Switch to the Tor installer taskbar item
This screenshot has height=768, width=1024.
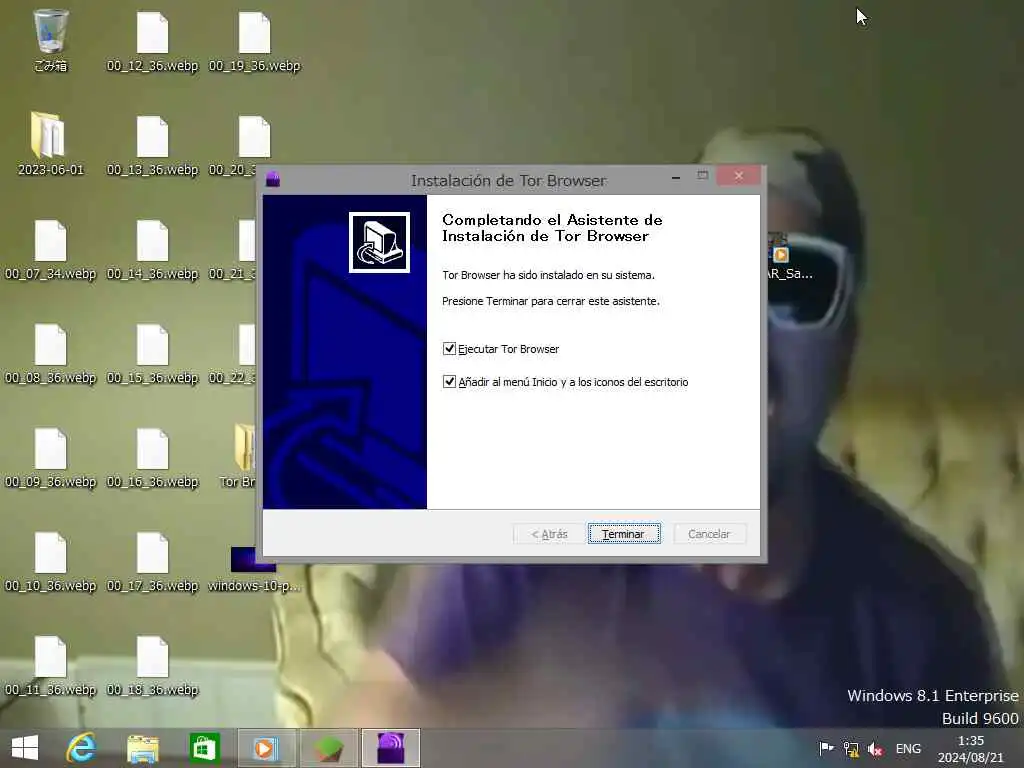(x=391, y=748)
